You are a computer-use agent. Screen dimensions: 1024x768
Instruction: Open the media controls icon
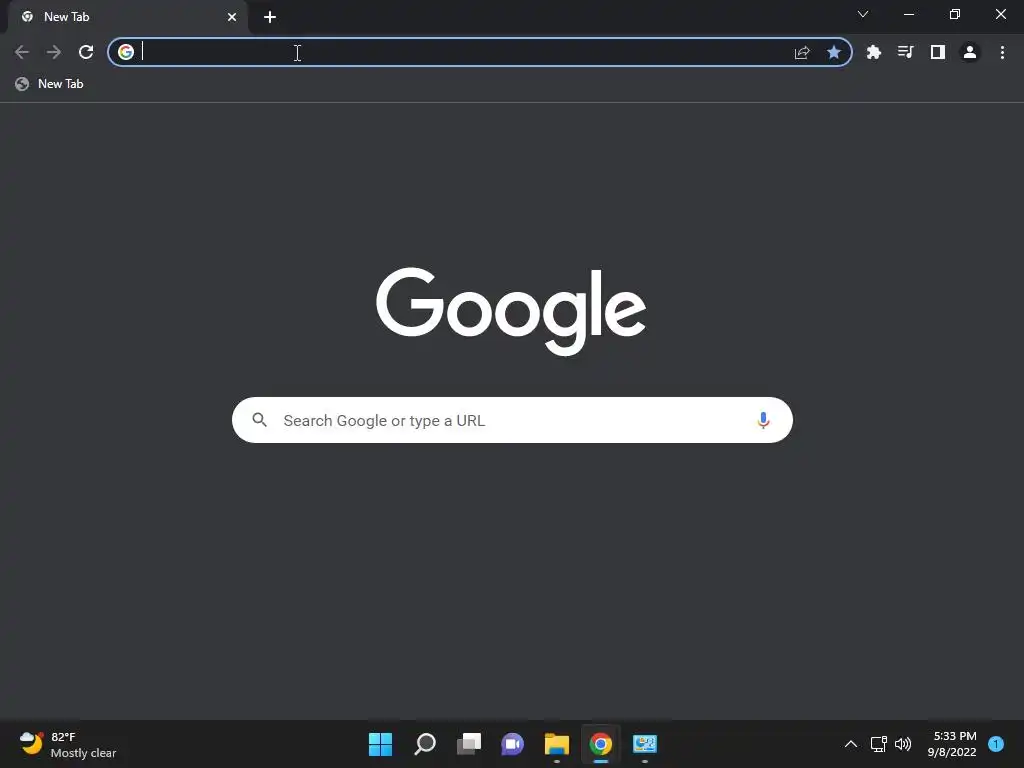pos(905,52)
